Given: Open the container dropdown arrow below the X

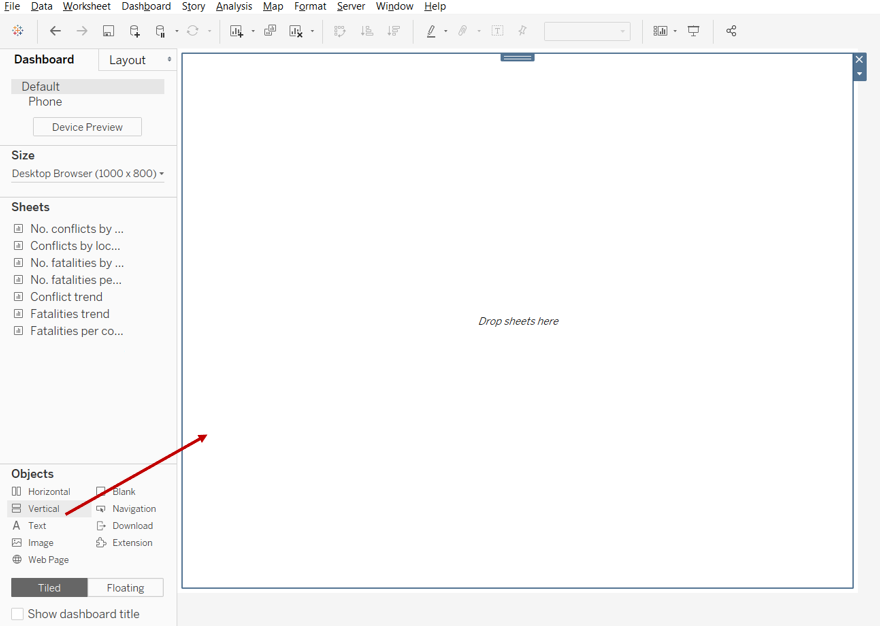Looking at the screenshot, I should pos(859,74).
